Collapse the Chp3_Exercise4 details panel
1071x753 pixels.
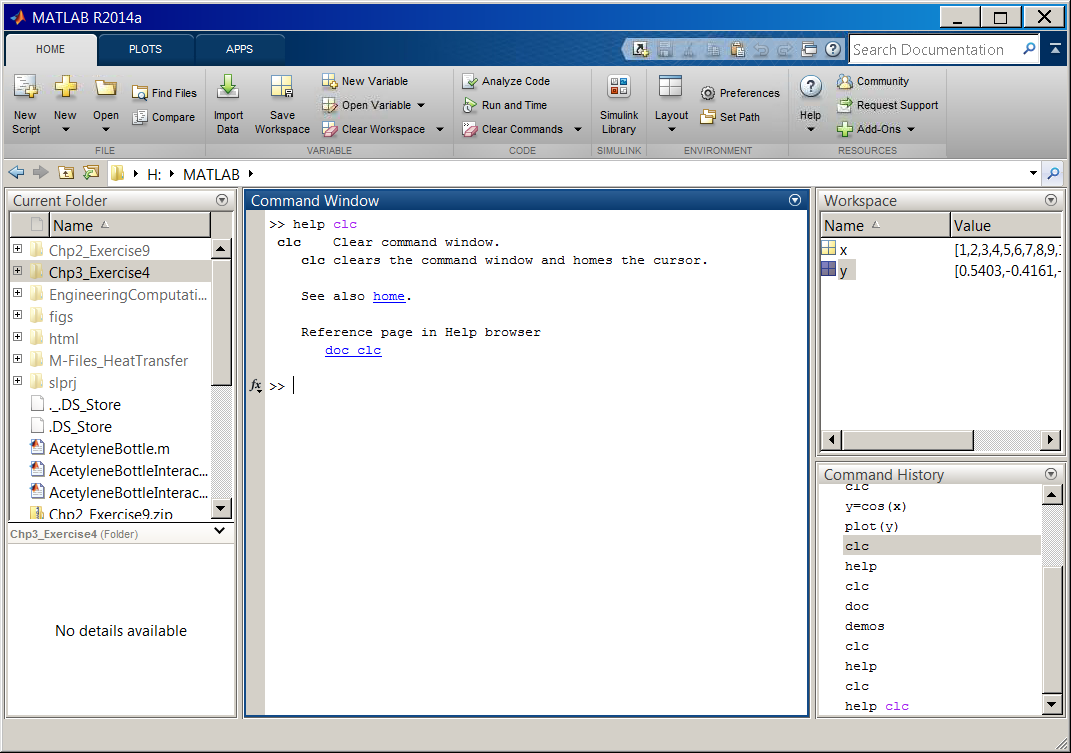click(x=220, y=531)
